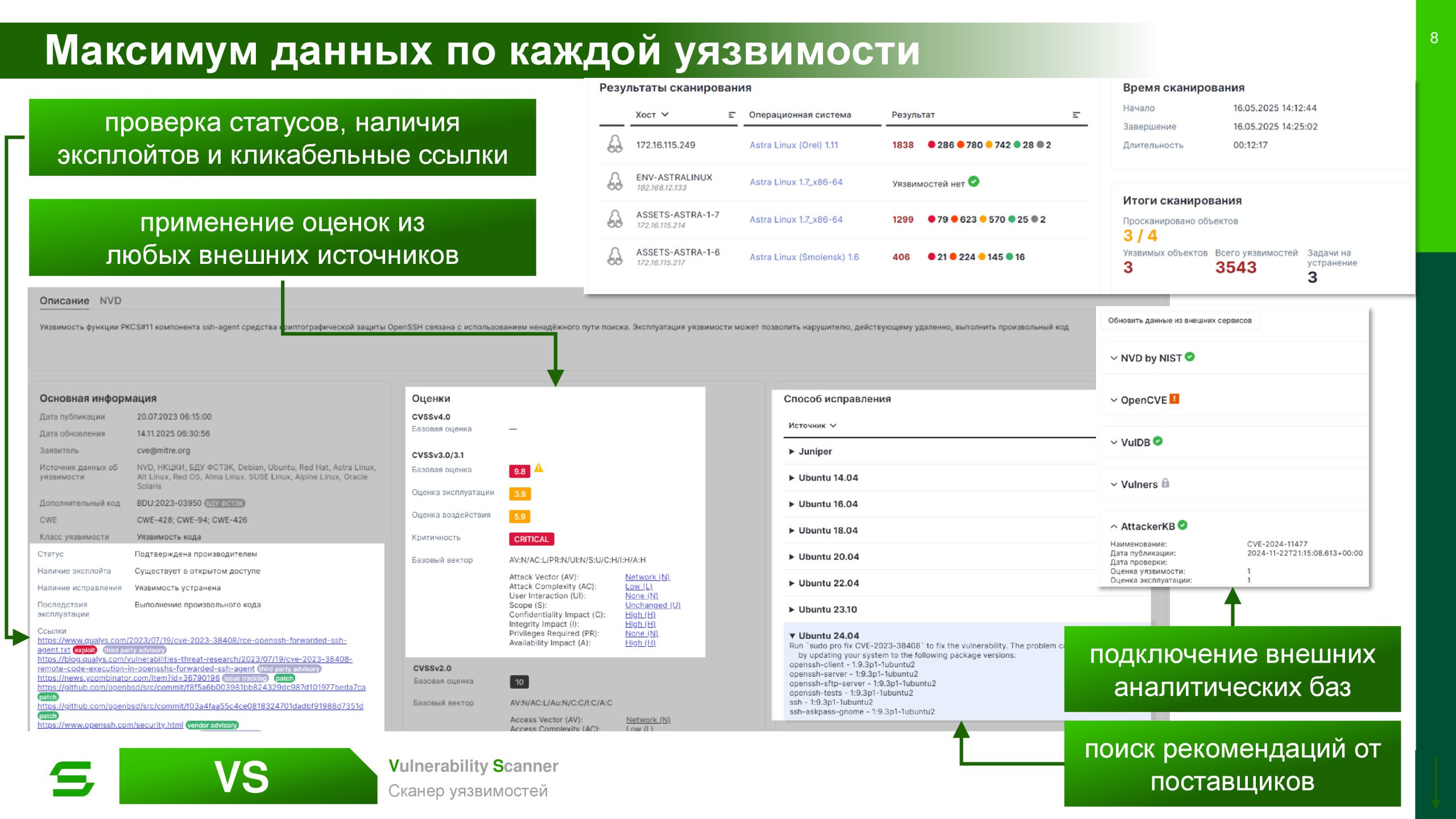This screenshot has height=819, width=1456.
Task: Open the Источник sort dropdown
Action: click(x=812, y=425)
